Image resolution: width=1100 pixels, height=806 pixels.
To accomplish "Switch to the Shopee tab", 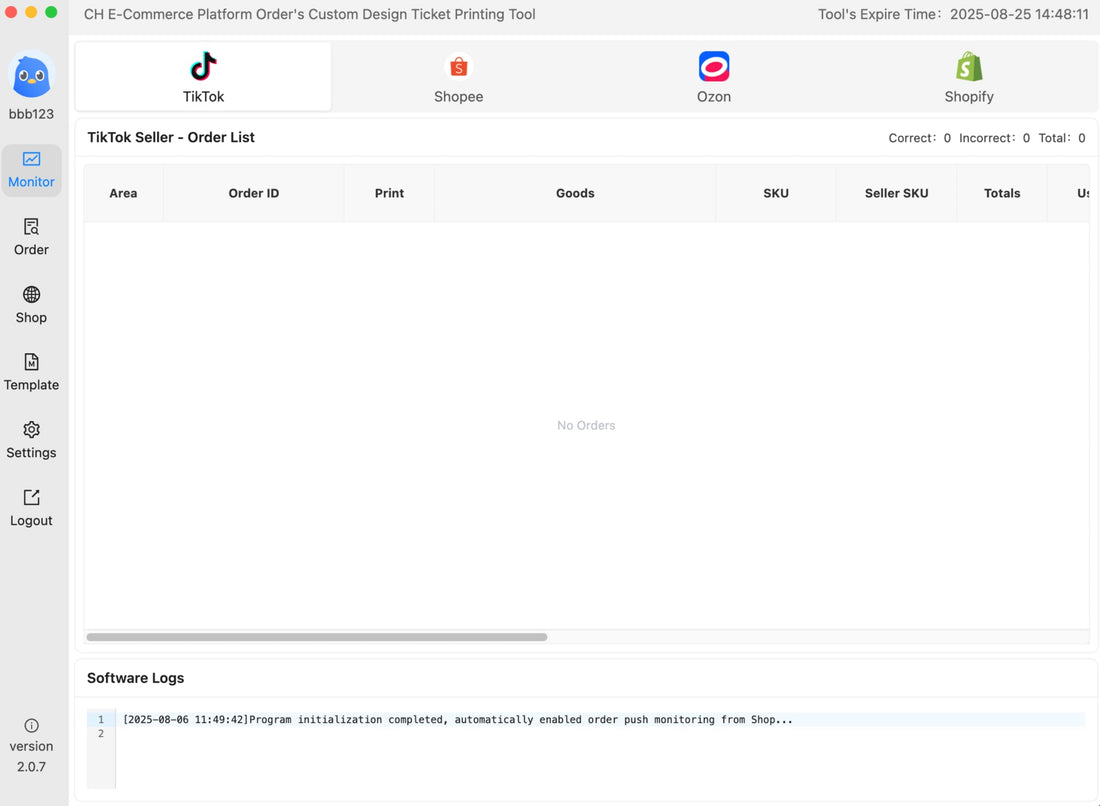I will point(458,78).
